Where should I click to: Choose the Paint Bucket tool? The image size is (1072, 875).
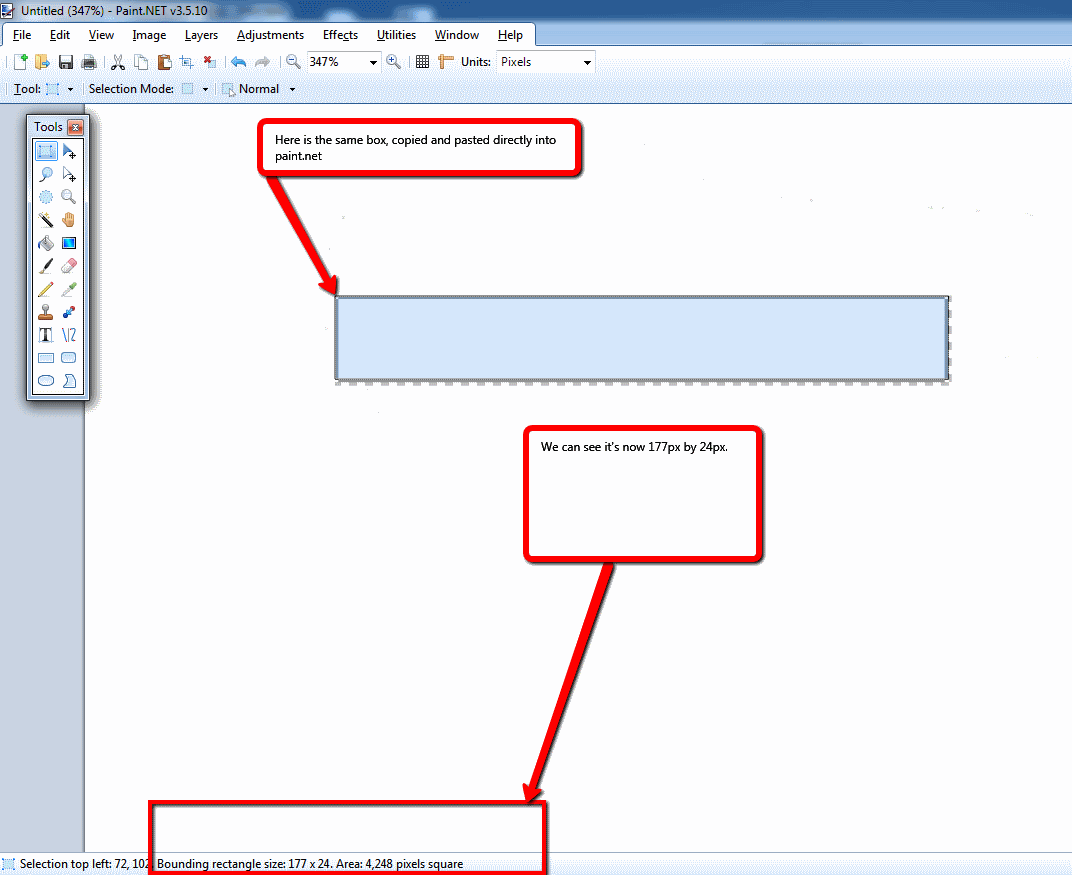point(45,242)
